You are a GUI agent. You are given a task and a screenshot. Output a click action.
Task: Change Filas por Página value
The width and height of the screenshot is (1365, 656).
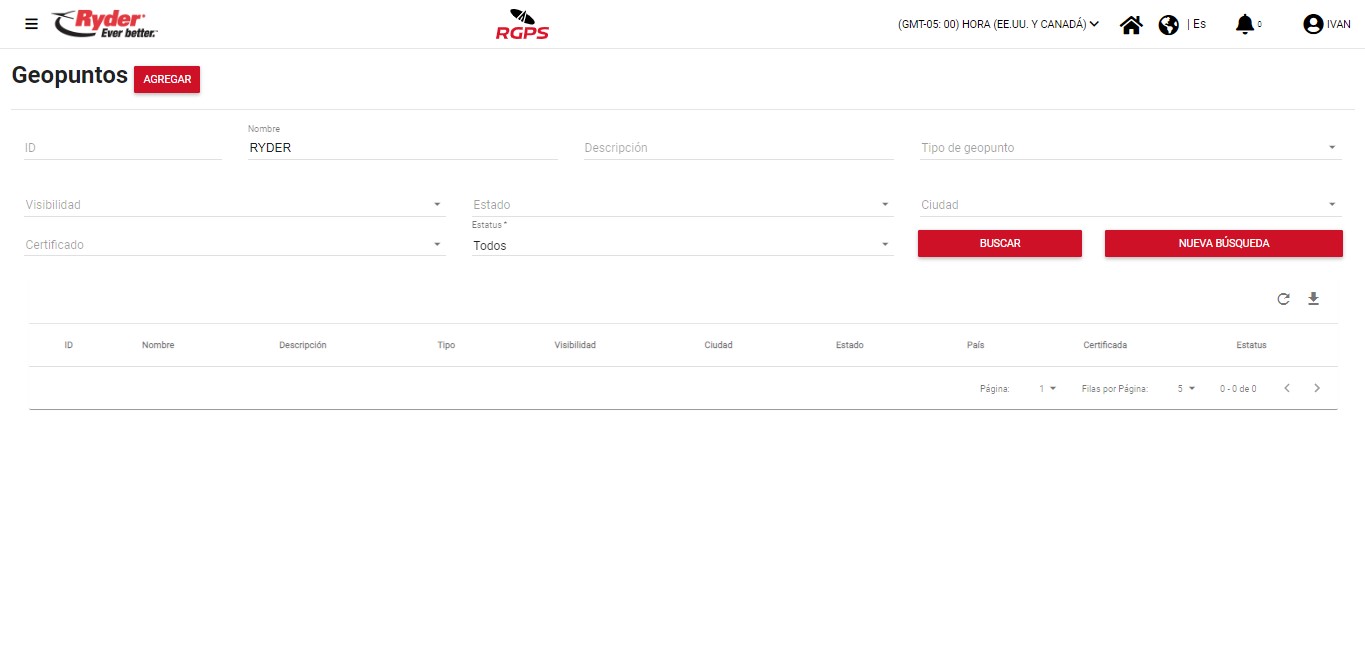1186,388
